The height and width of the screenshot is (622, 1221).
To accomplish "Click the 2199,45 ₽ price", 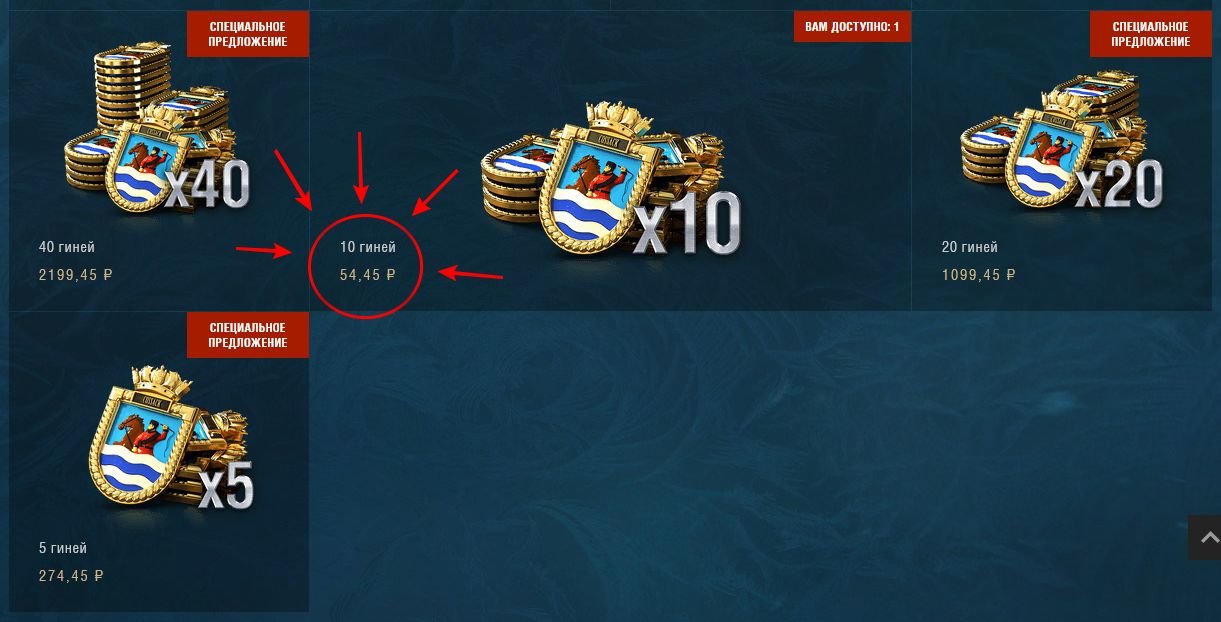I will point(75,274).
